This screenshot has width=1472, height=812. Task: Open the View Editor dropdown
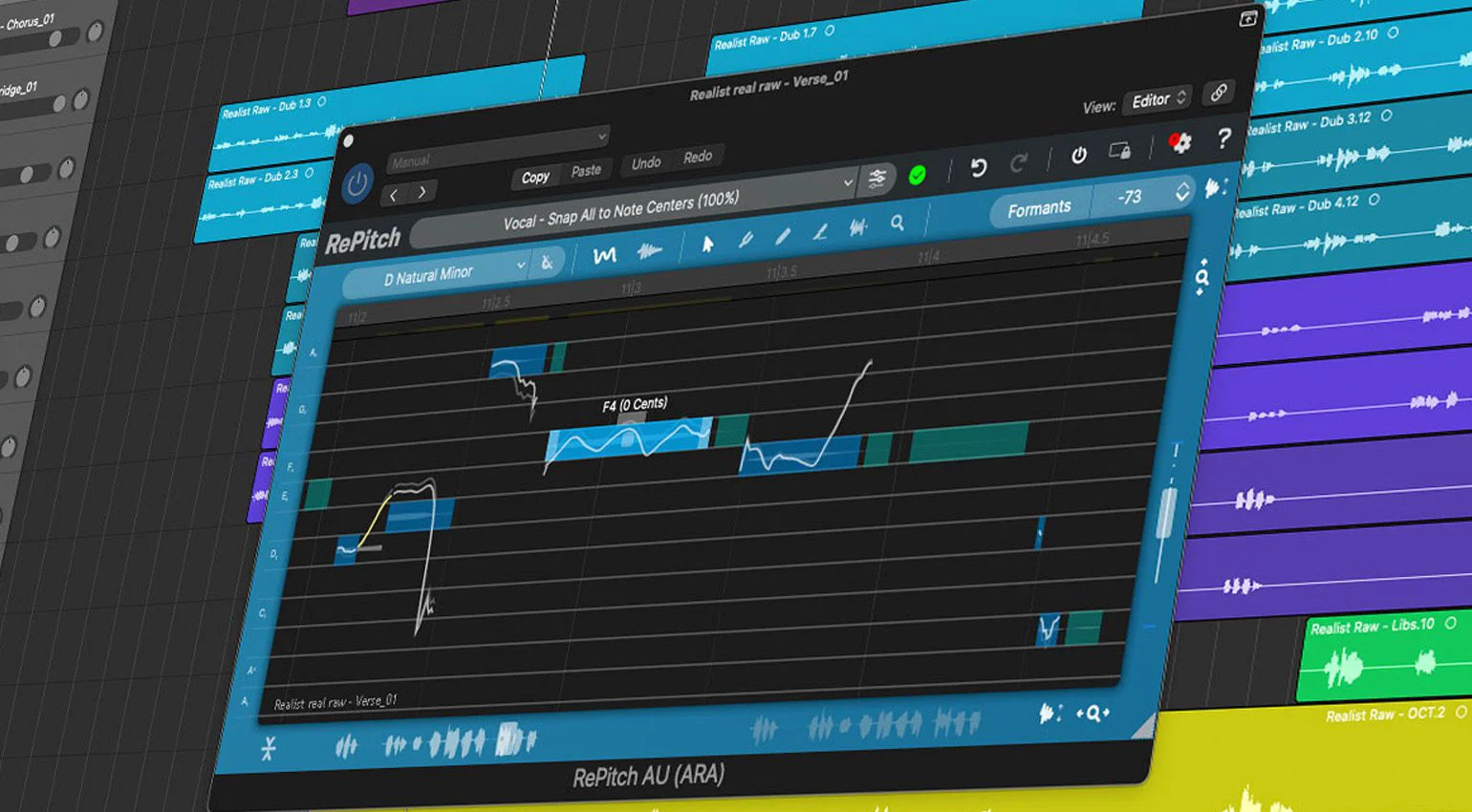point(1158,99)
